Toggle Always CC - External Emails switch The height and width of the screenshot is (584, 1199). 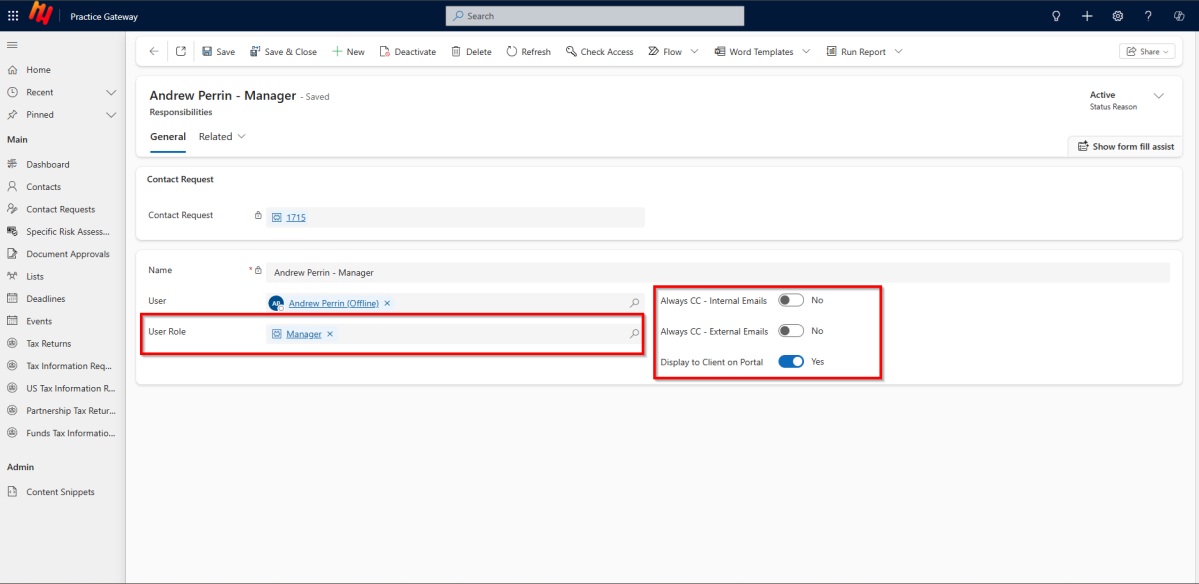point(791,331)
